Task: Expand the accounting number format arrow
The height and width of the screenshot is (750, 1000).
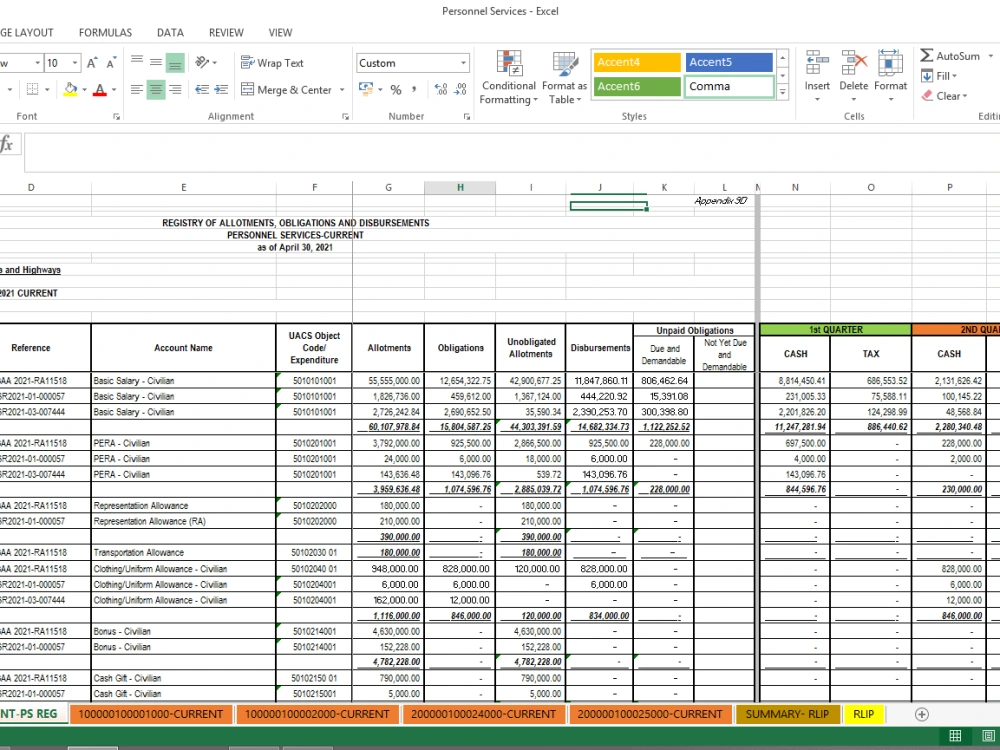Action: [380, 89]
